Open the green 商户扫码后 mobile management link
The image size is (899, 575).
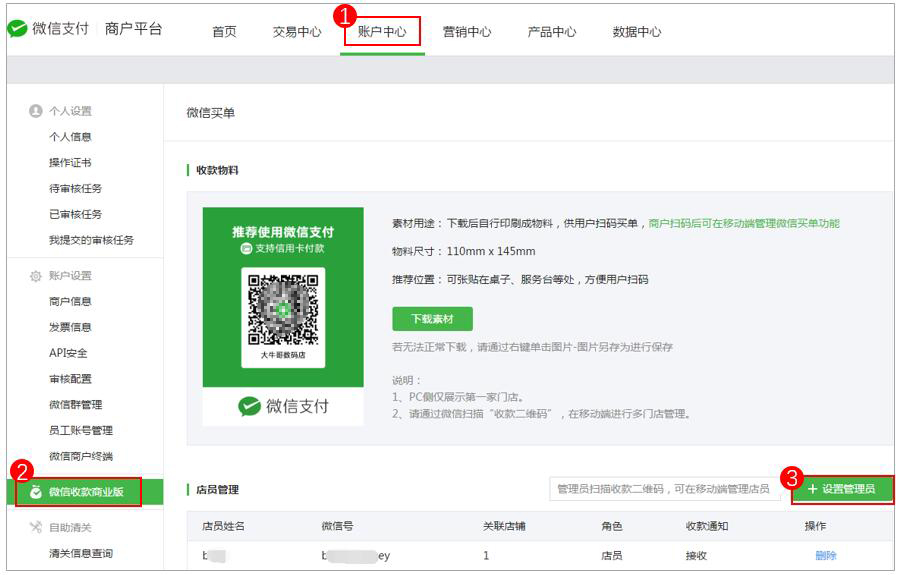point(744,223)
